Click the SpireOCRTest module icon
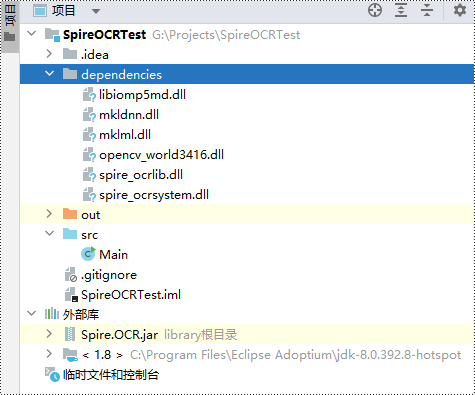The width and height of the screenshot is (475, 395). [53, 35]
